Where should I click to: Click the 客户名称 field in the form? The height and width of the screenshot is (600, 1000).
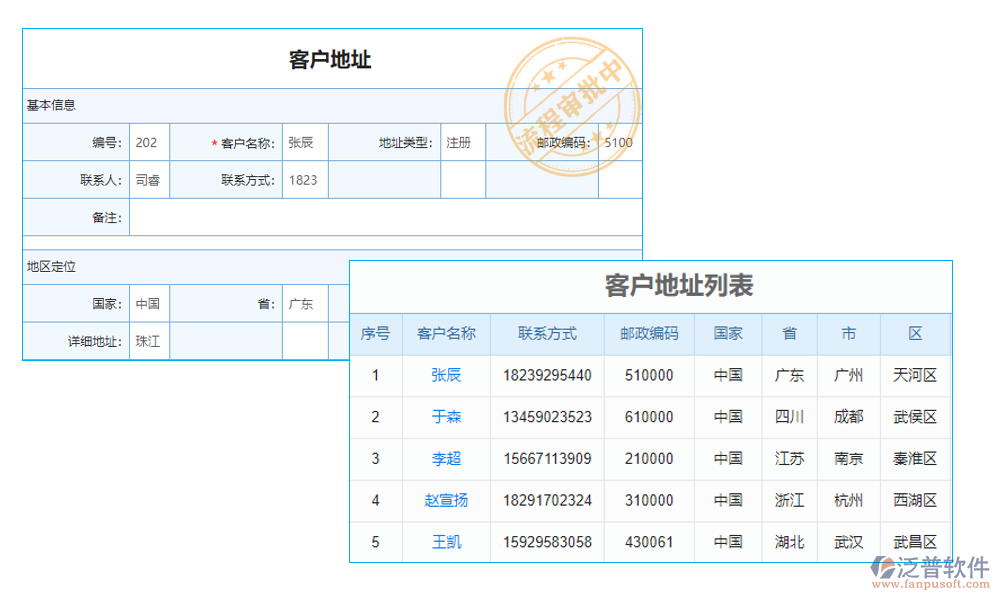pyautogui.click(x=304, y=143)
